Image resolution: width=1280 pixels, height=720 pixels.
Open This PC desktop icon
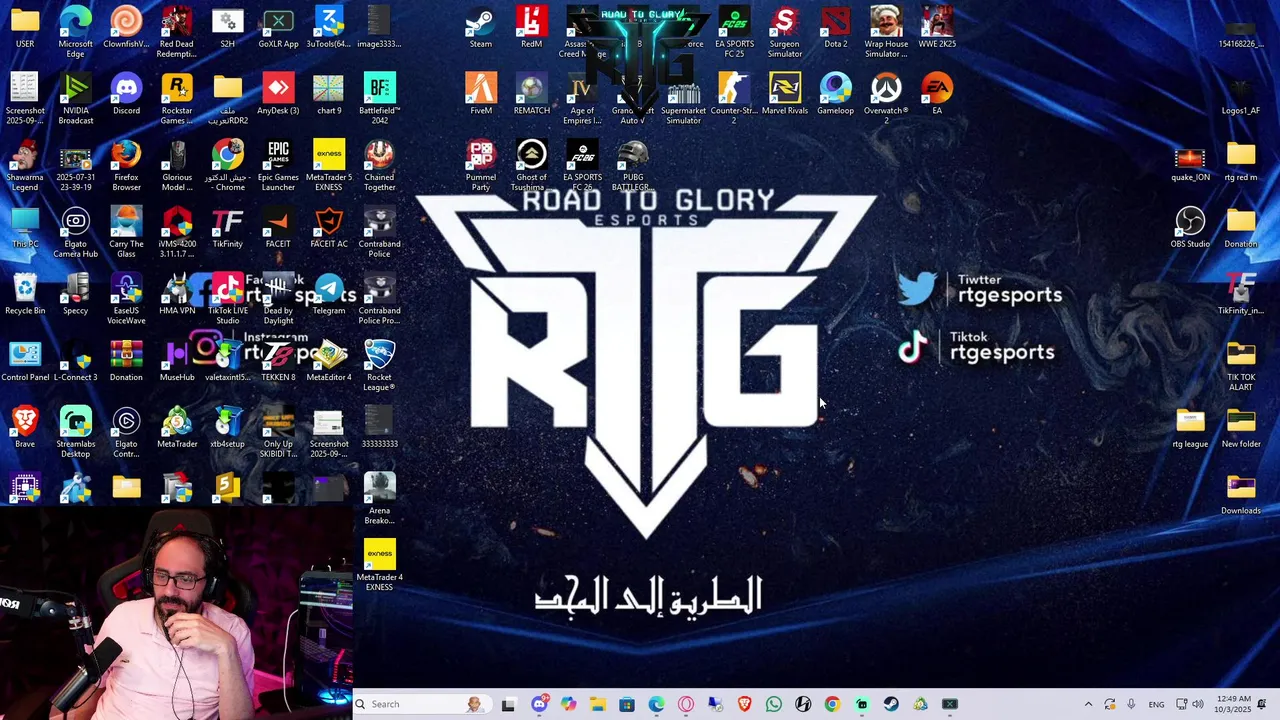(x=25, y=227)
